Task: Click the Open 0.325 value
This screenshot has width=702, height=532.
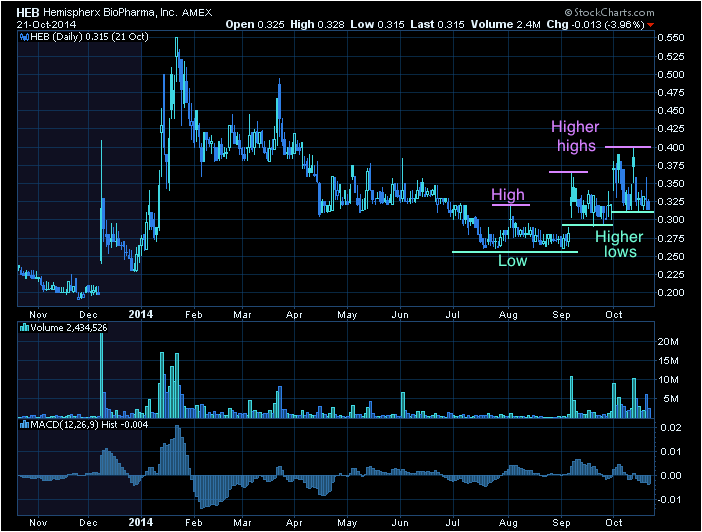Action: pyautogui.click(x=255, y=25)
